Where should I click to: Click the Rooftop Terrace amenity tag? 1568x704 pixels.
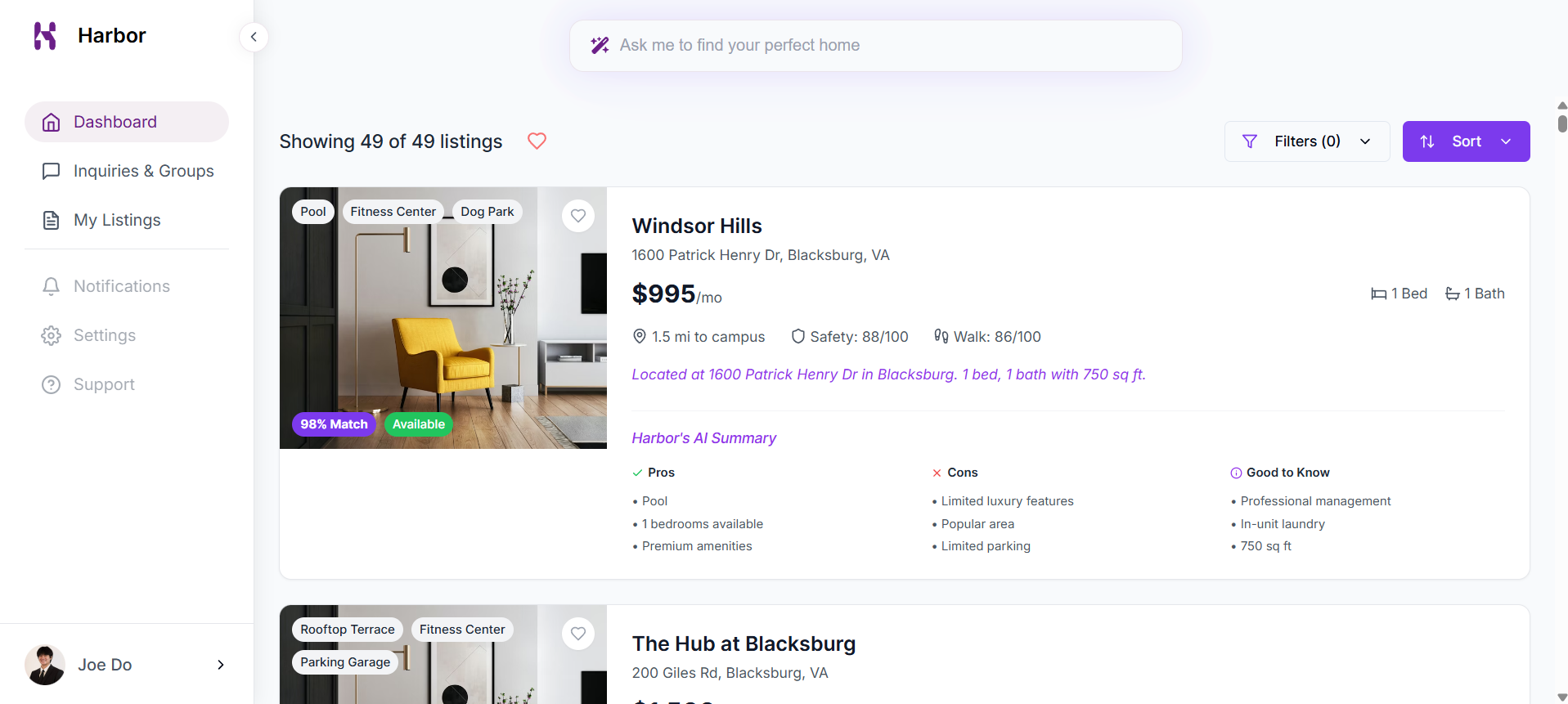coord(348,630)
